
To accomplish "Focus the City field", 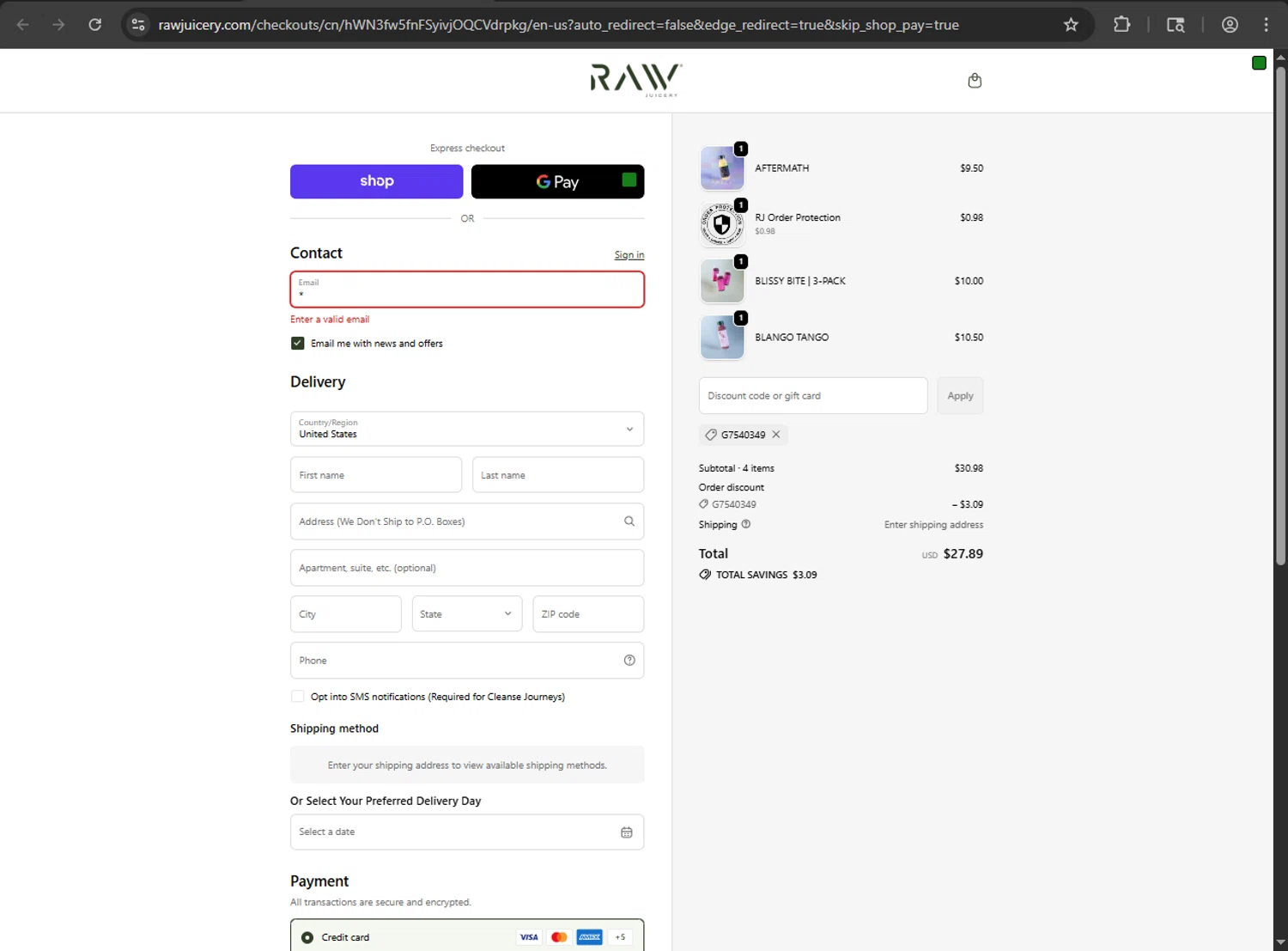I will tap(346, 614).
